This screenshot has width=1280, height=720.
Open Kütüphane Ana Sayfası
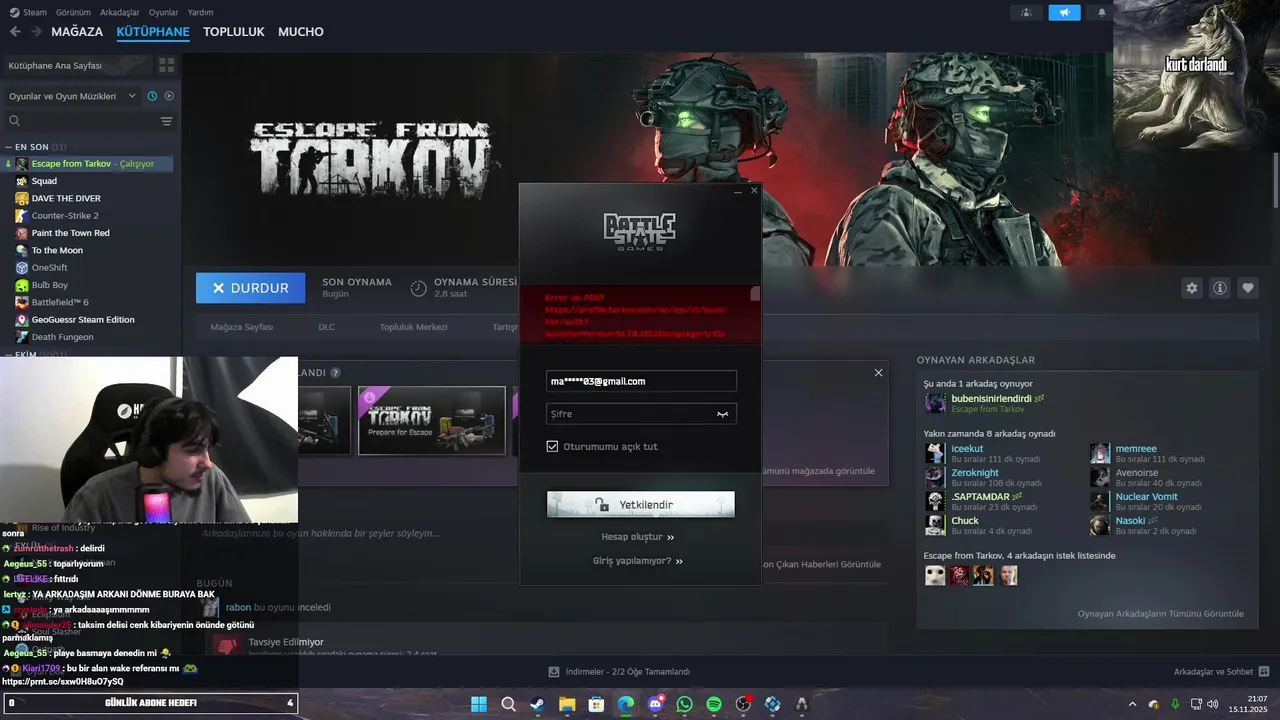pyautogui.click(x=77, y=65)
